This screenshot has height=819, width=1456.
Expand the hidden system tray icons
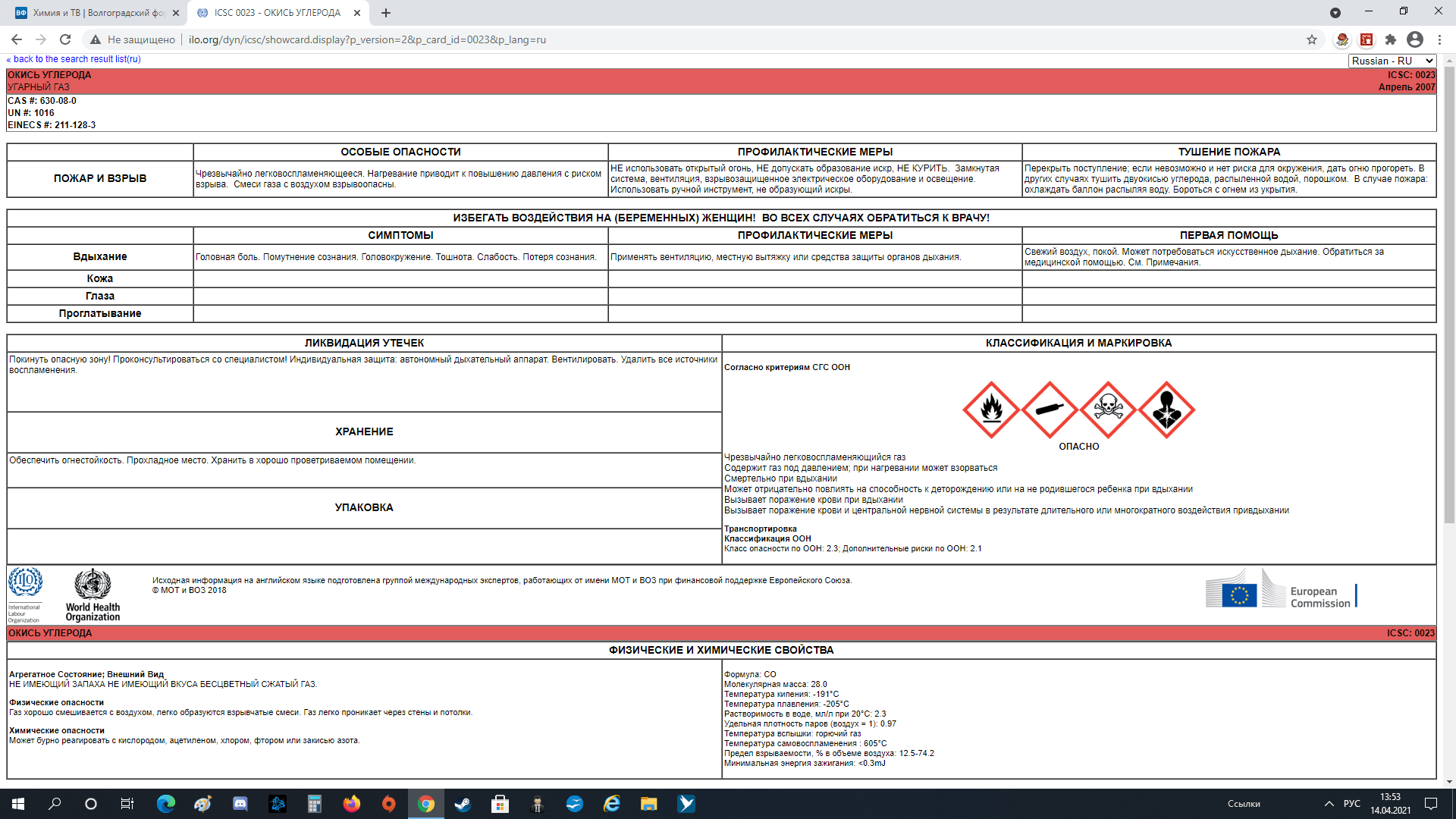coord(1329,804)
